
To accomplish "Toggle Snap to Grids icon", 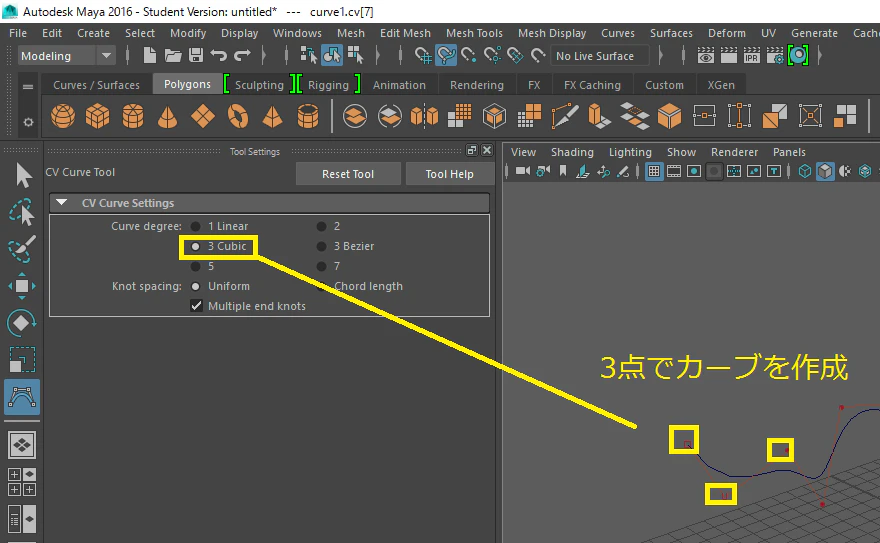I will [423, 56].
